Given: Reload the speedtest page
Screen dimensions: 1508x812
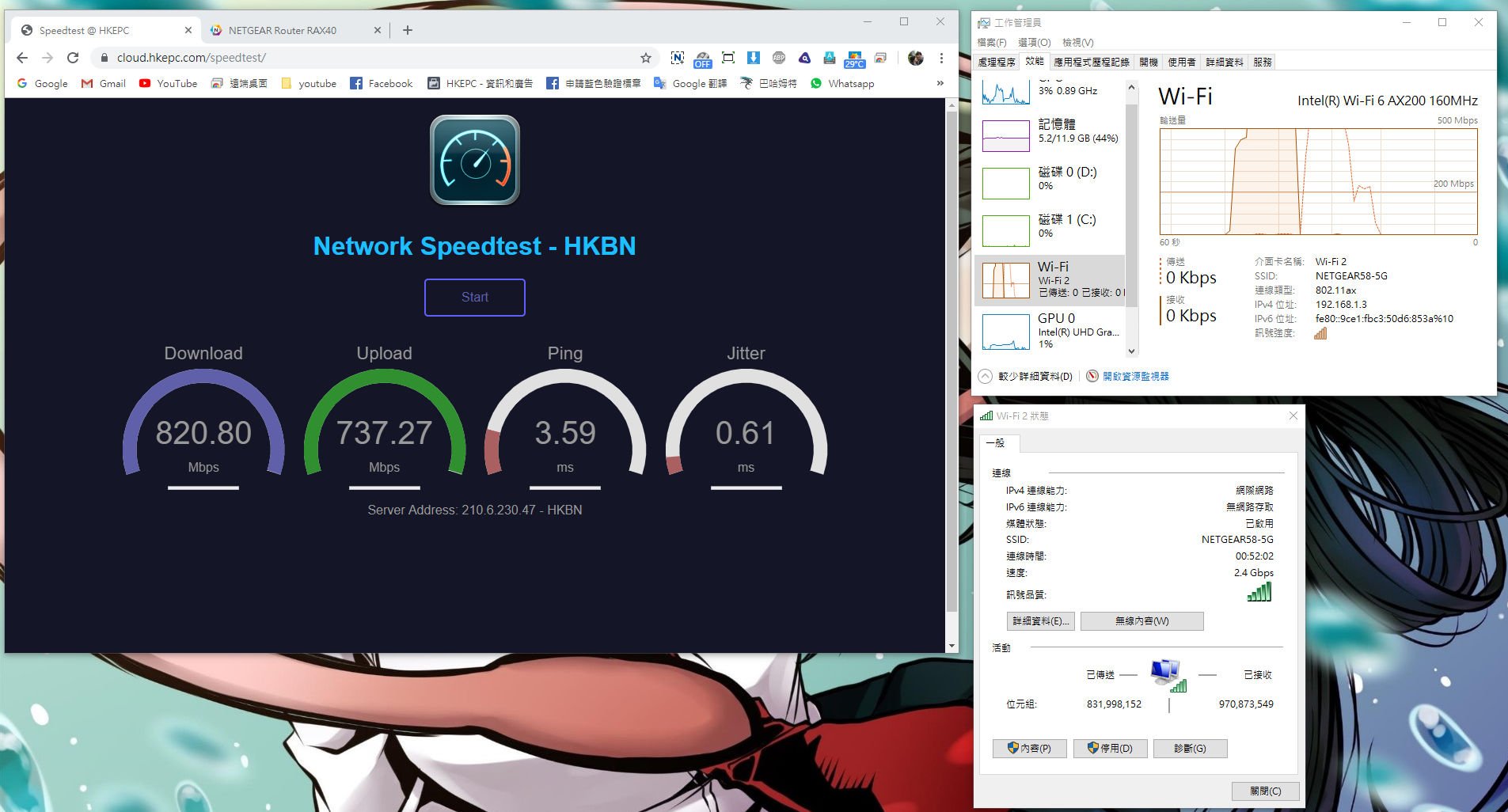Looking at the screenshot, I should click(x=73, y=58).
